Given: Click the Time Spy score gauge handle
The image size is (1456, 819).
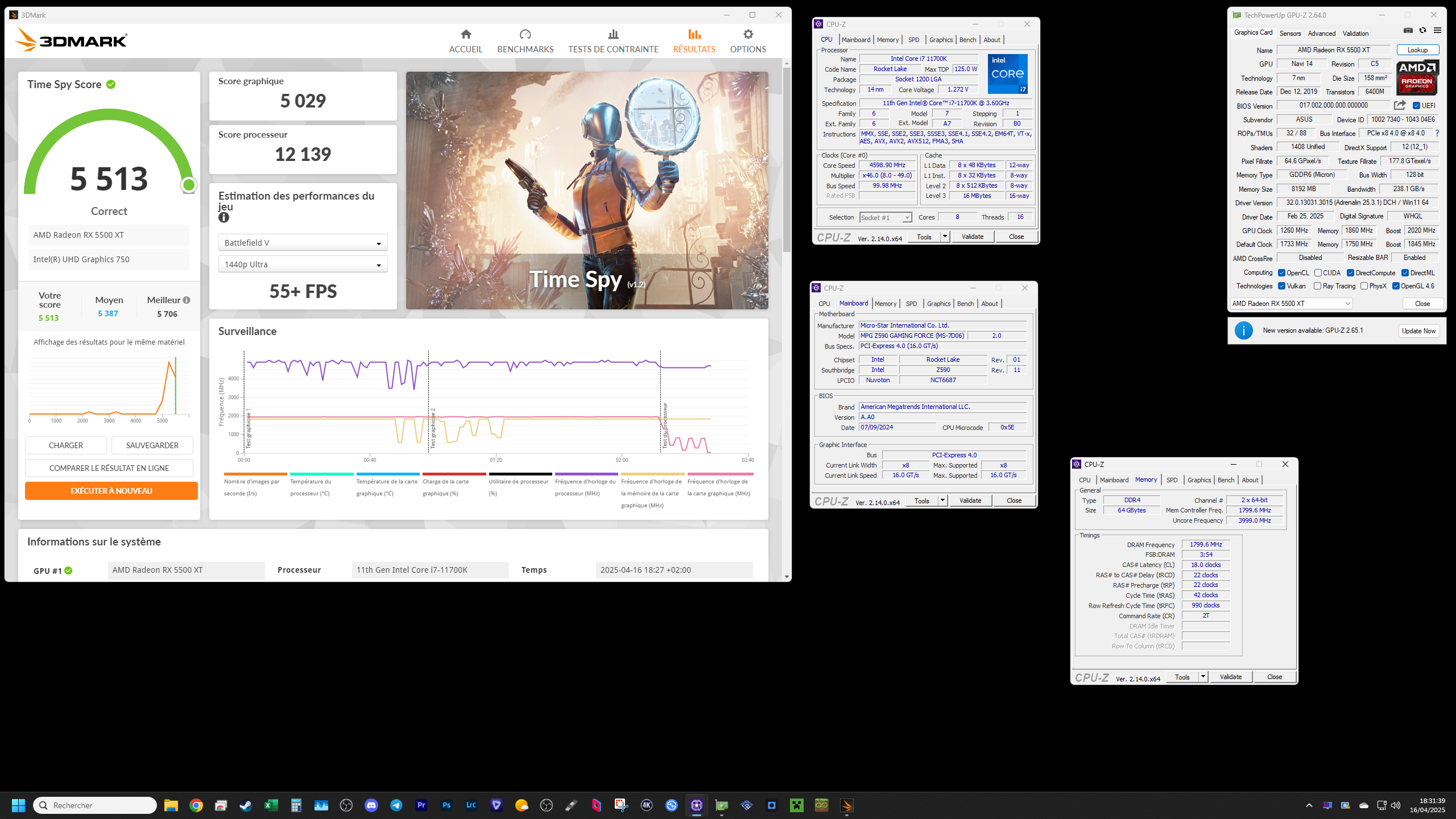Looking at the screenshot, I should 189,185.
